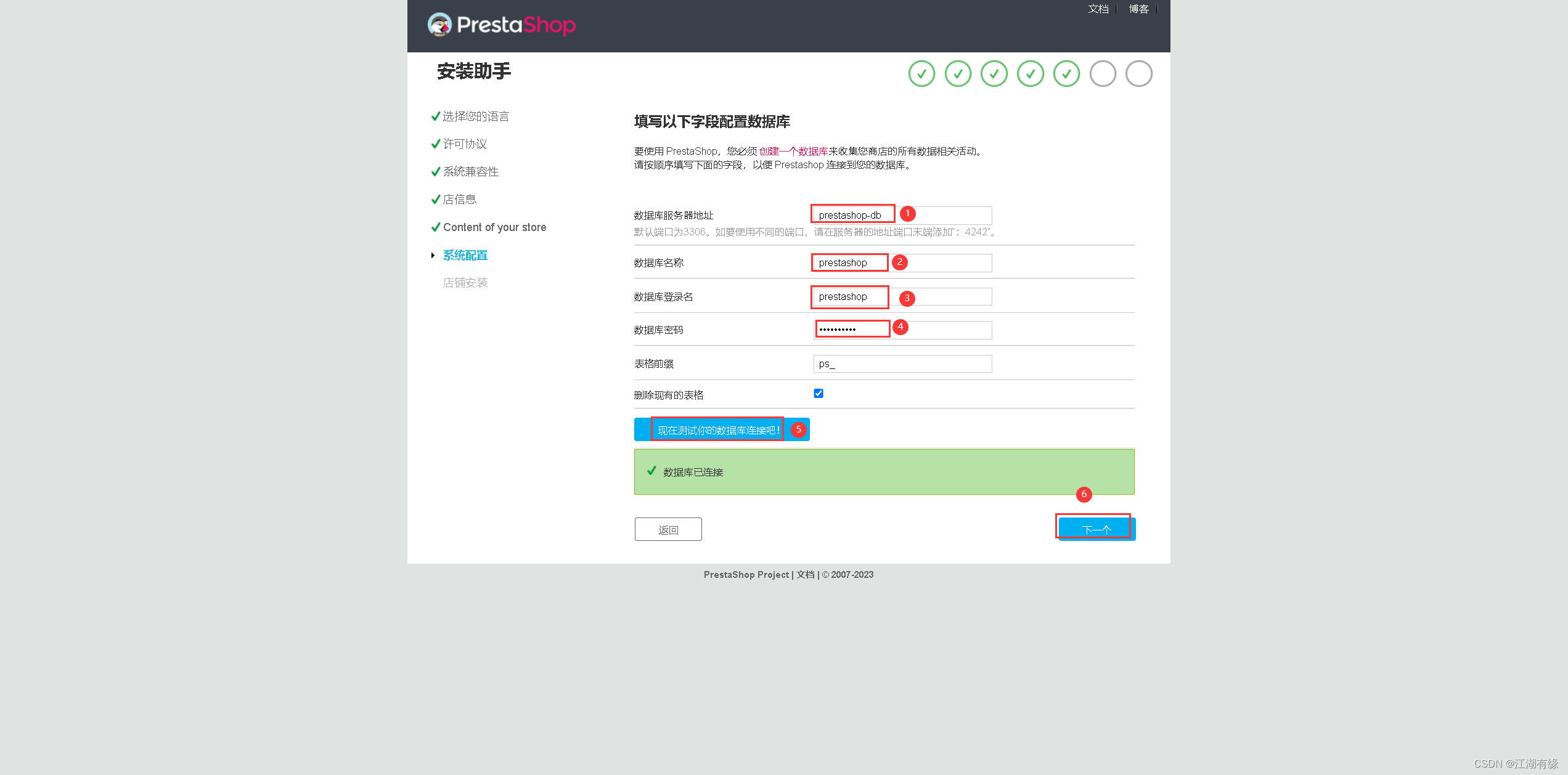1568x775 pixels.
Task: Open PrestaShop Project footer link
Action: pos(746,575)
